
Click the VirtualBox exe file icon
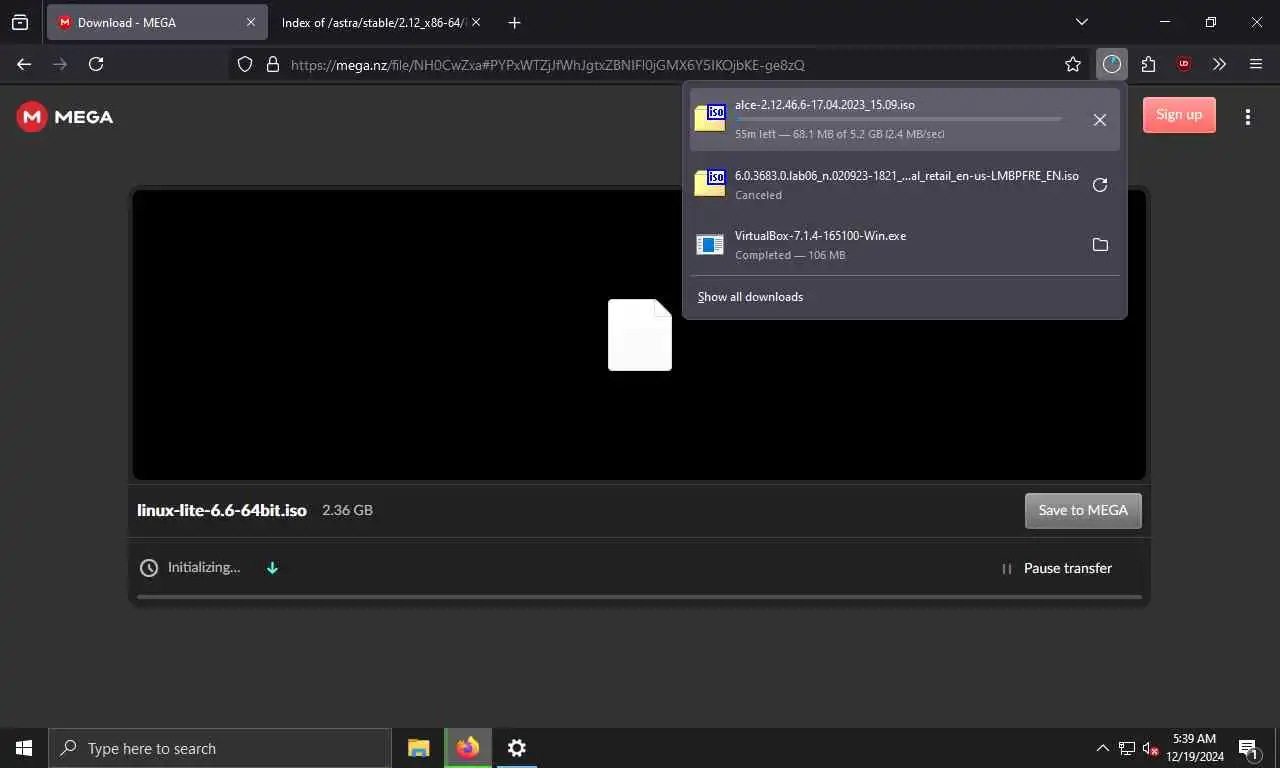click(x=710, y=244)
